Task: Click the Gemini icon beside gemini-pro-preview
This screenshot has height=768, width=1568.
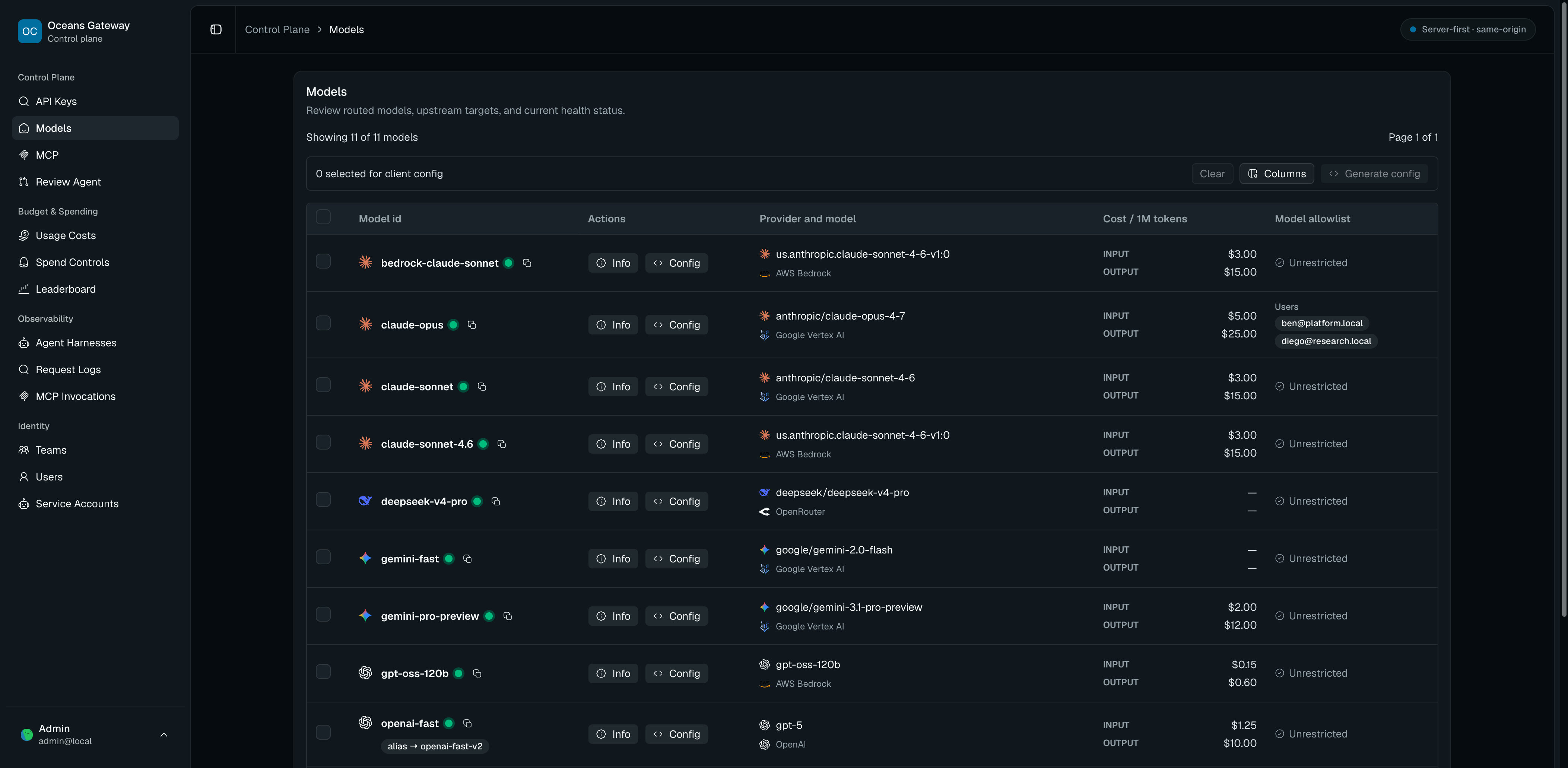Action: pos(365,615)
